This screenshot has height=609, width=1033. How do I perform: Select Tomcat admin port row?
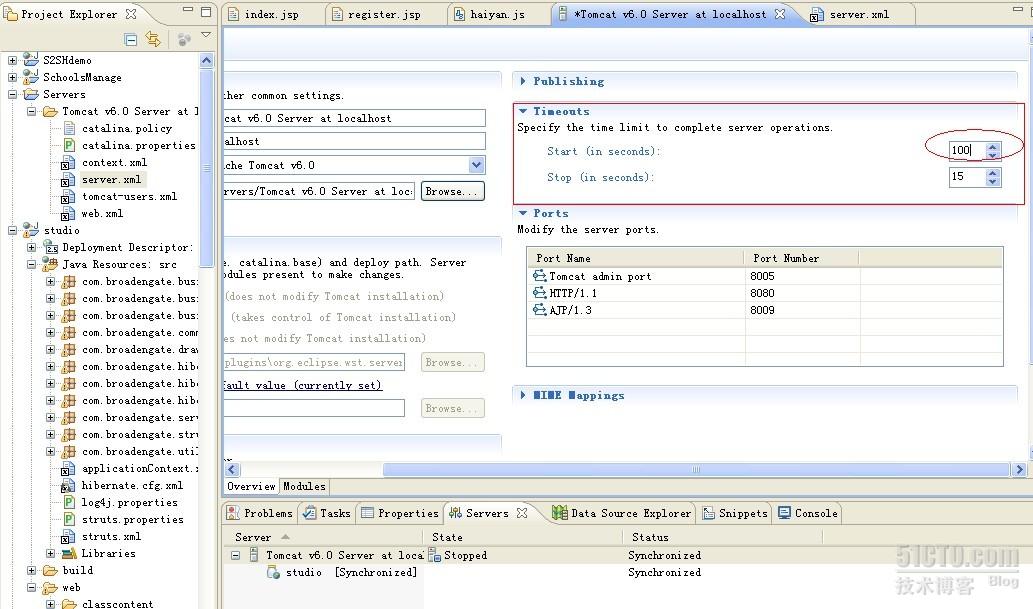tap(764, 276)
